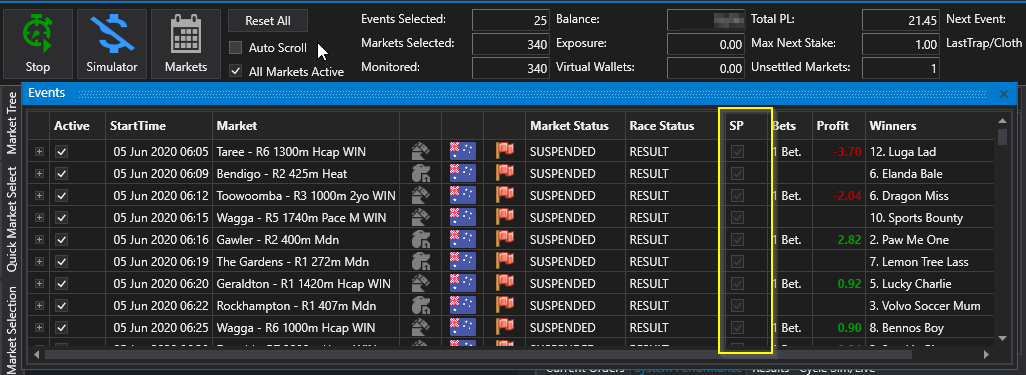
Task: Expand the Geraldton R1 1420m row
Action: click(x=39, y=284)
